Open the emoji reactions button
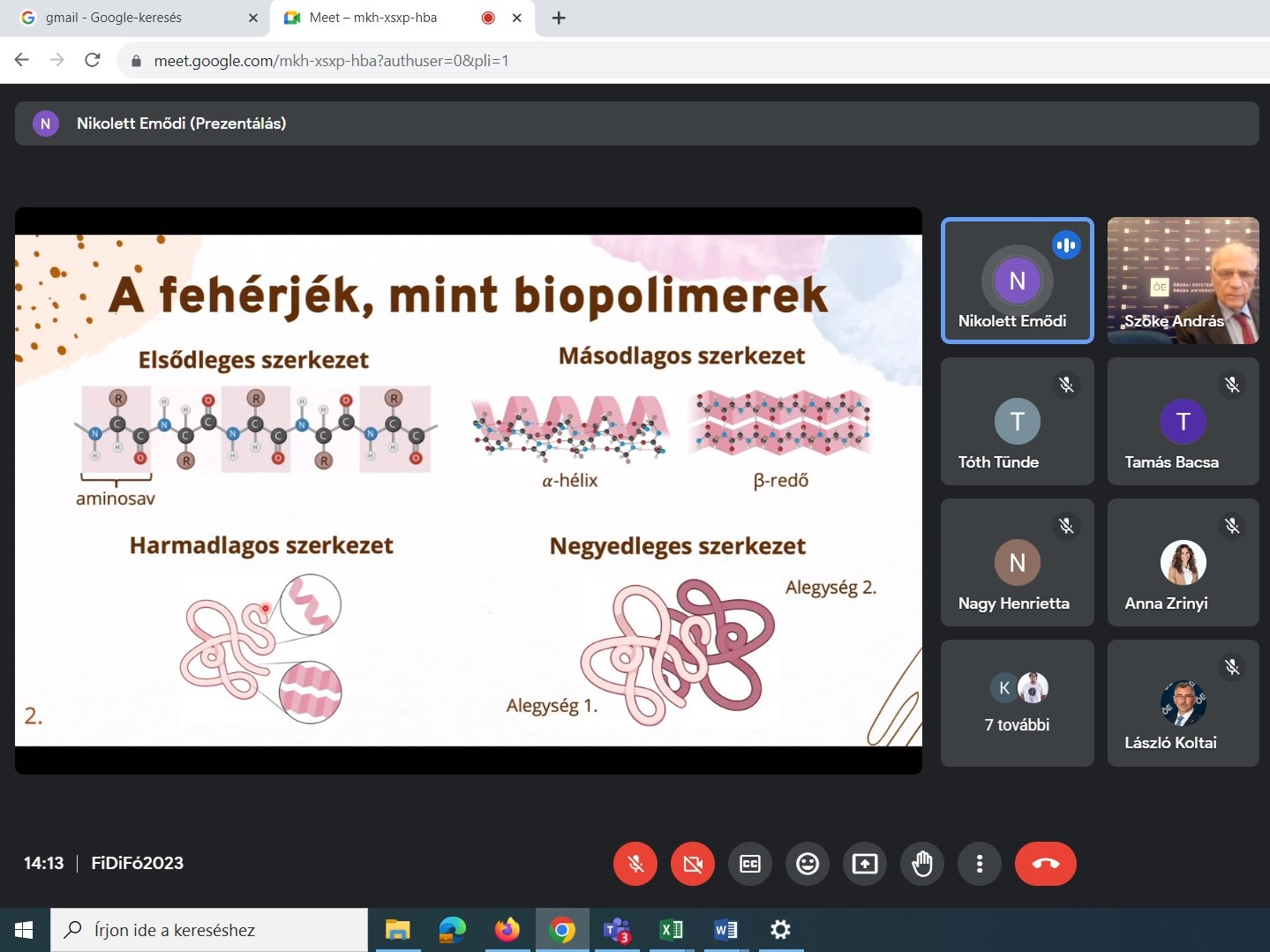Screen dimensions: 1270x952 pyautogui.click(x=808, y=864)
